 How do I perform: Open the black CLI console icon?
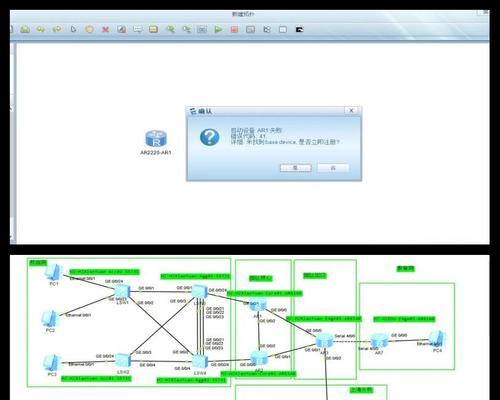(299, 30)
